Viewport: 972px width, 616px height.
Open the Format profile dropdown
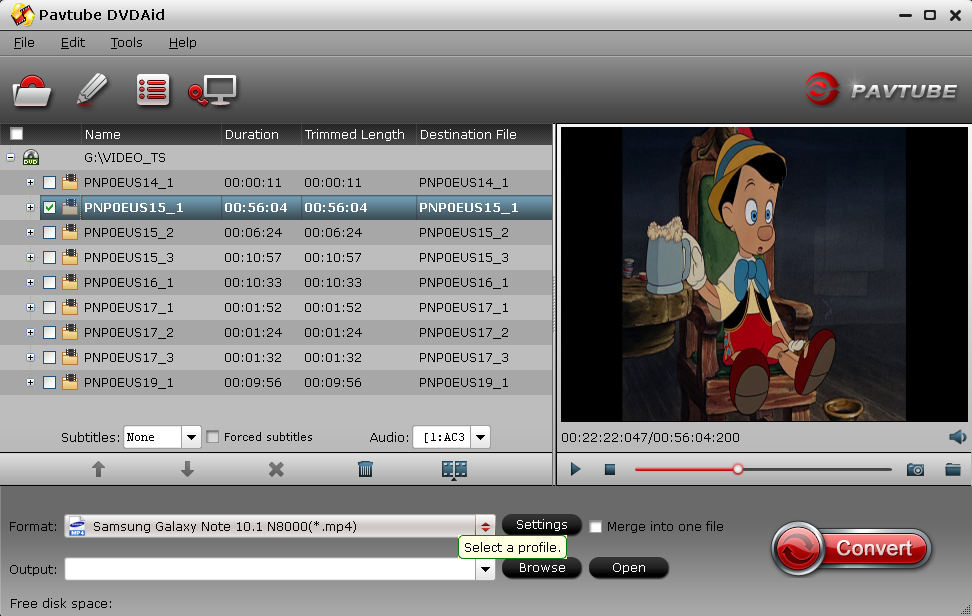(485, 527)
